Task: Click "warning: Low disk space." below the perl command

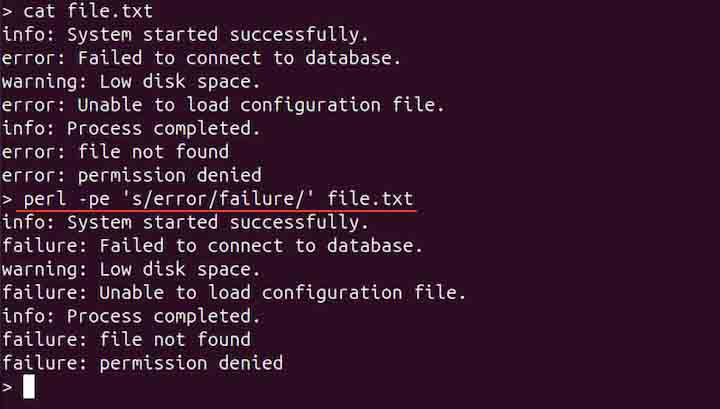Action: (x=131, y=269)
